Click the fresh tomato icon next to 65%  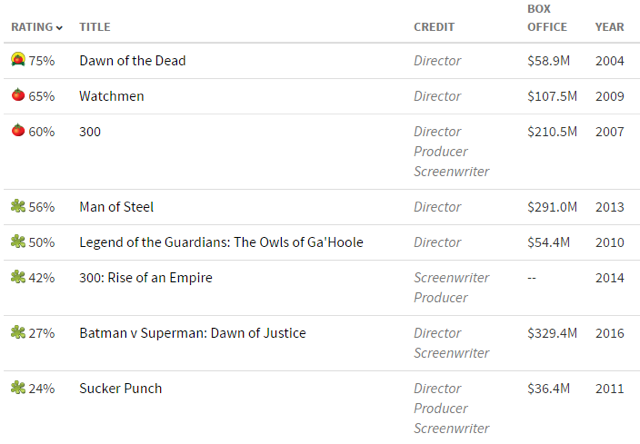[18, 95]
